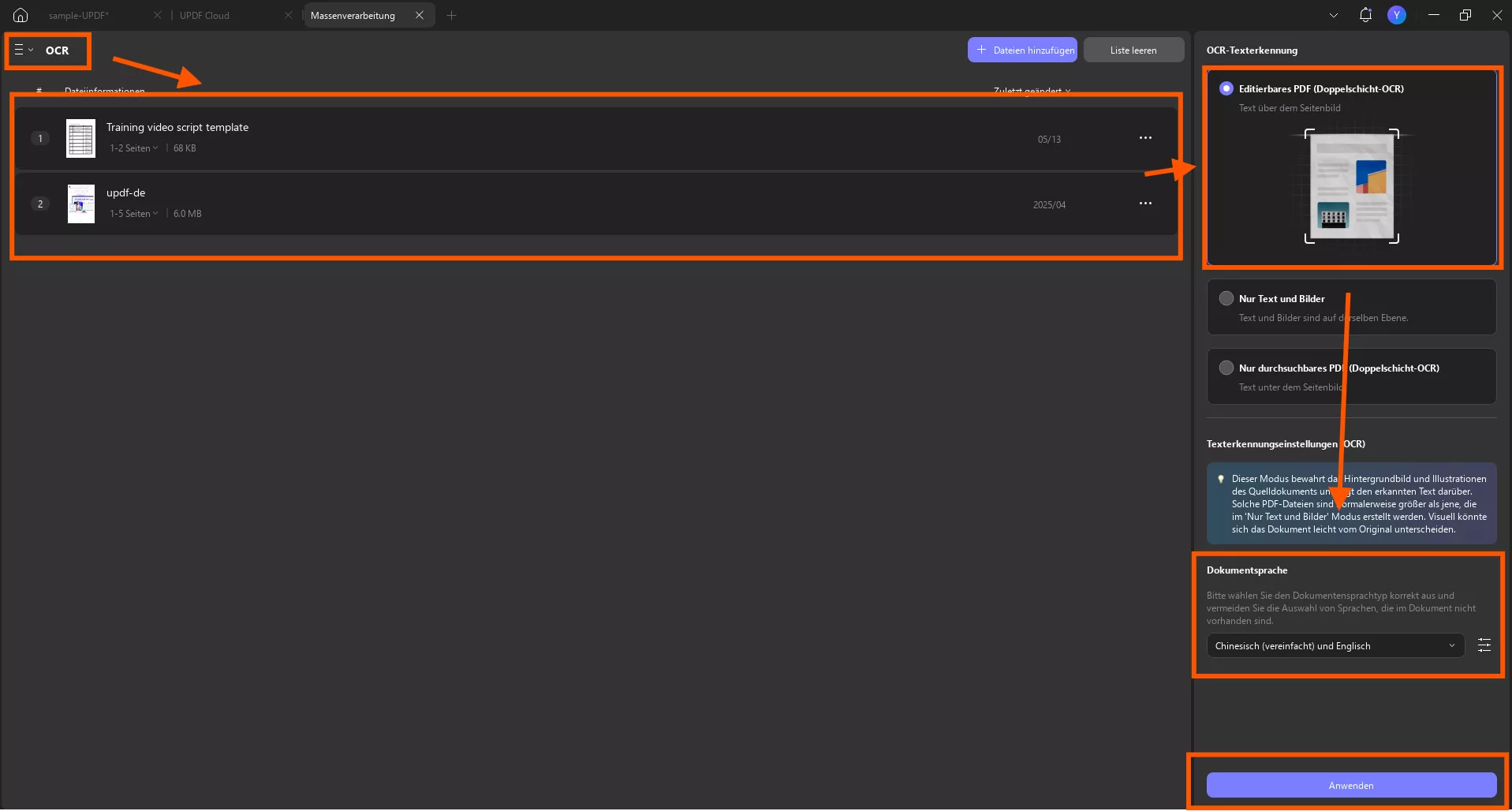The height and width of the screenshot is (811, 1512).
Task: Click the 6.0 MB file size
Action: click(187, 214)
